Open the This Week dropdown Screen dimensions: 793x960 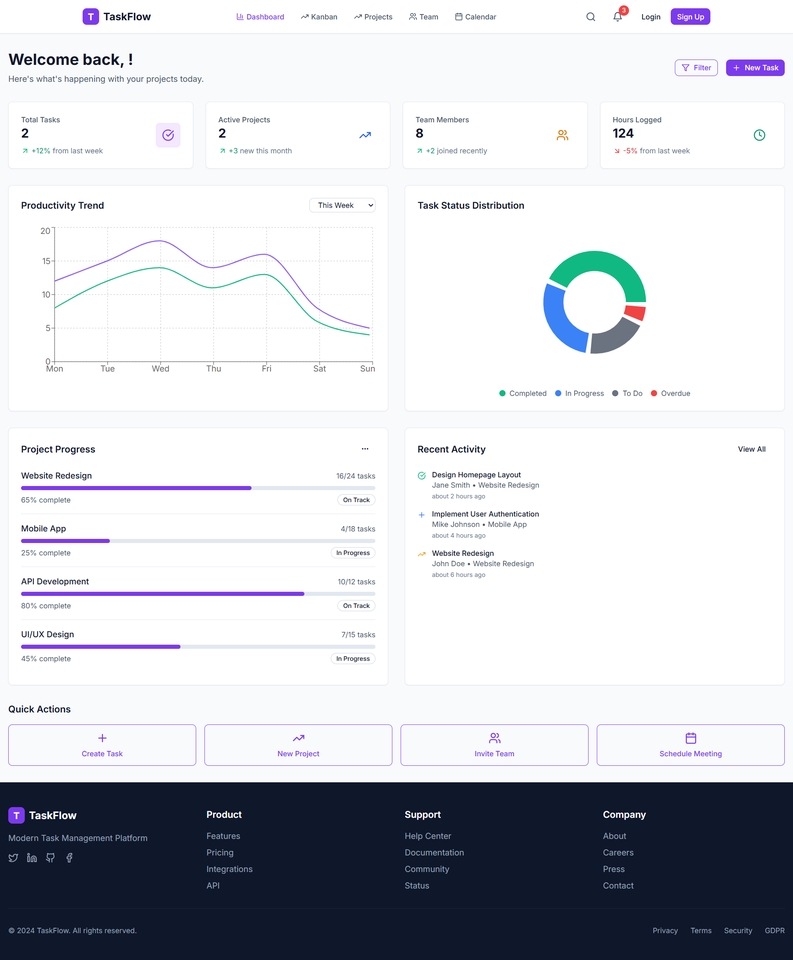pos(342,205)
